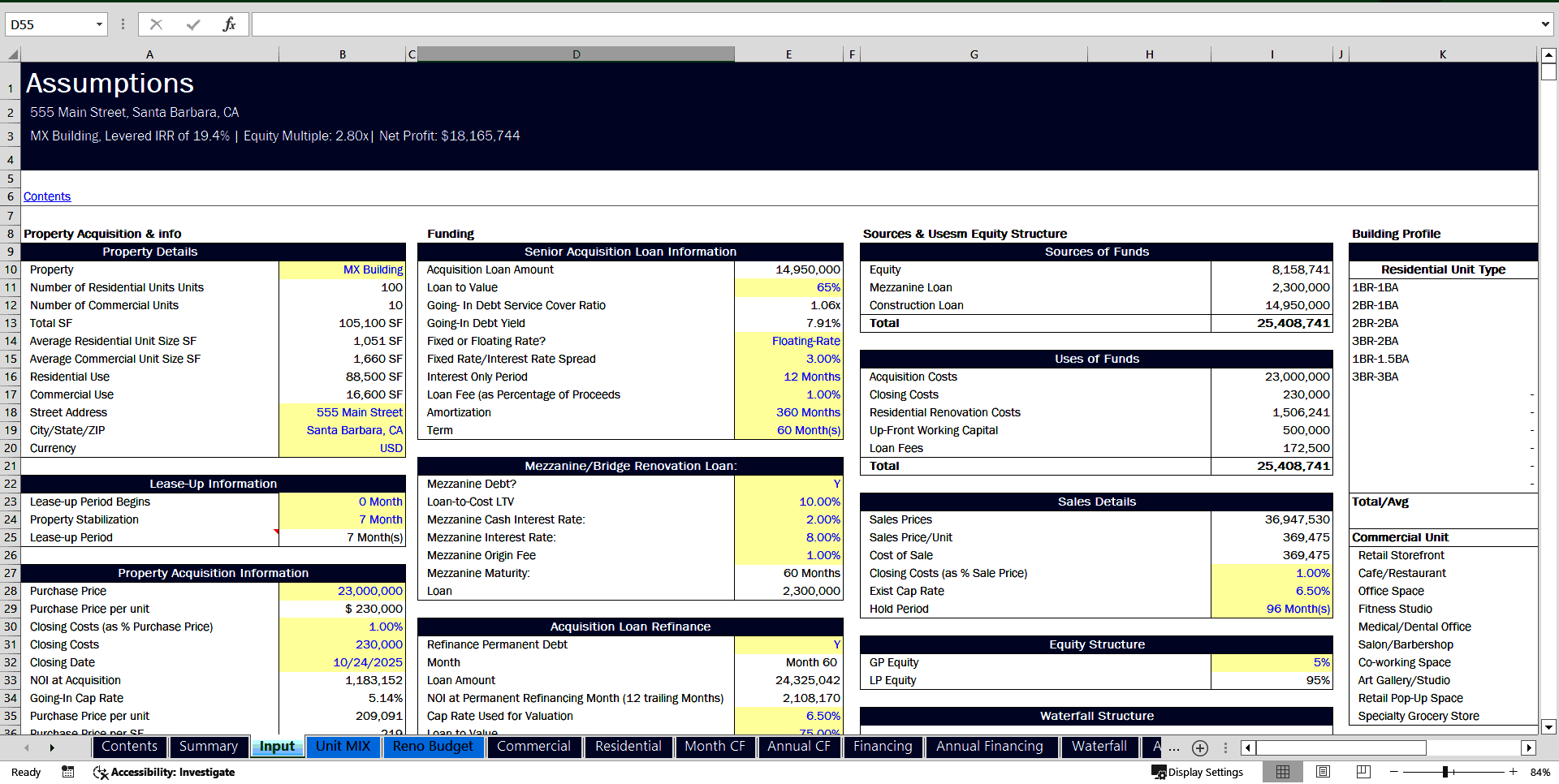Click the zoom slider handle
Viewport: 1559px width, 784px height.
pos(1446,772)
